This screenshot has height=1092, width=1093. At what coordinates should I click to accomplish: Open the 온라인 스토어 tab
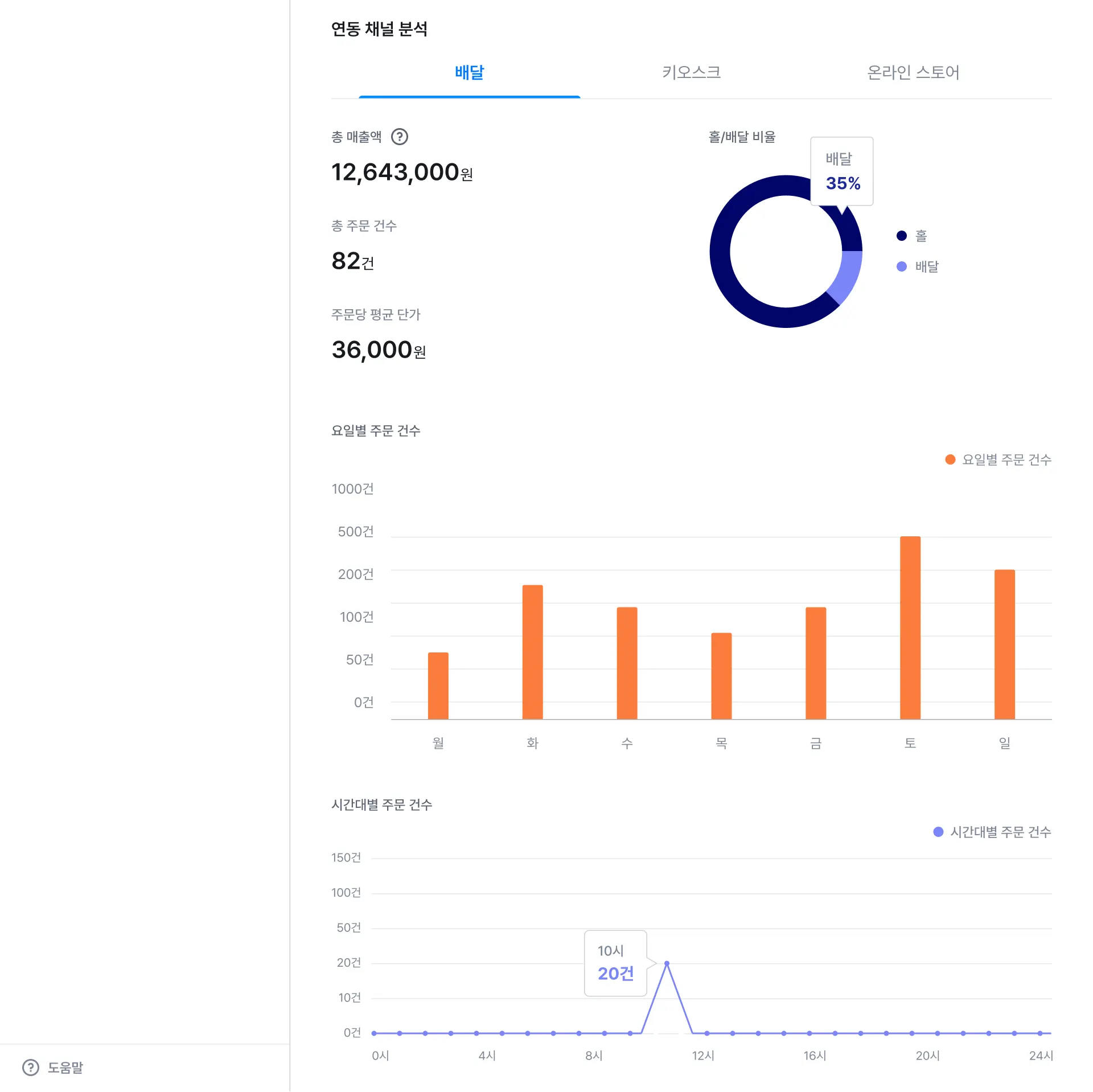[913, 73]
